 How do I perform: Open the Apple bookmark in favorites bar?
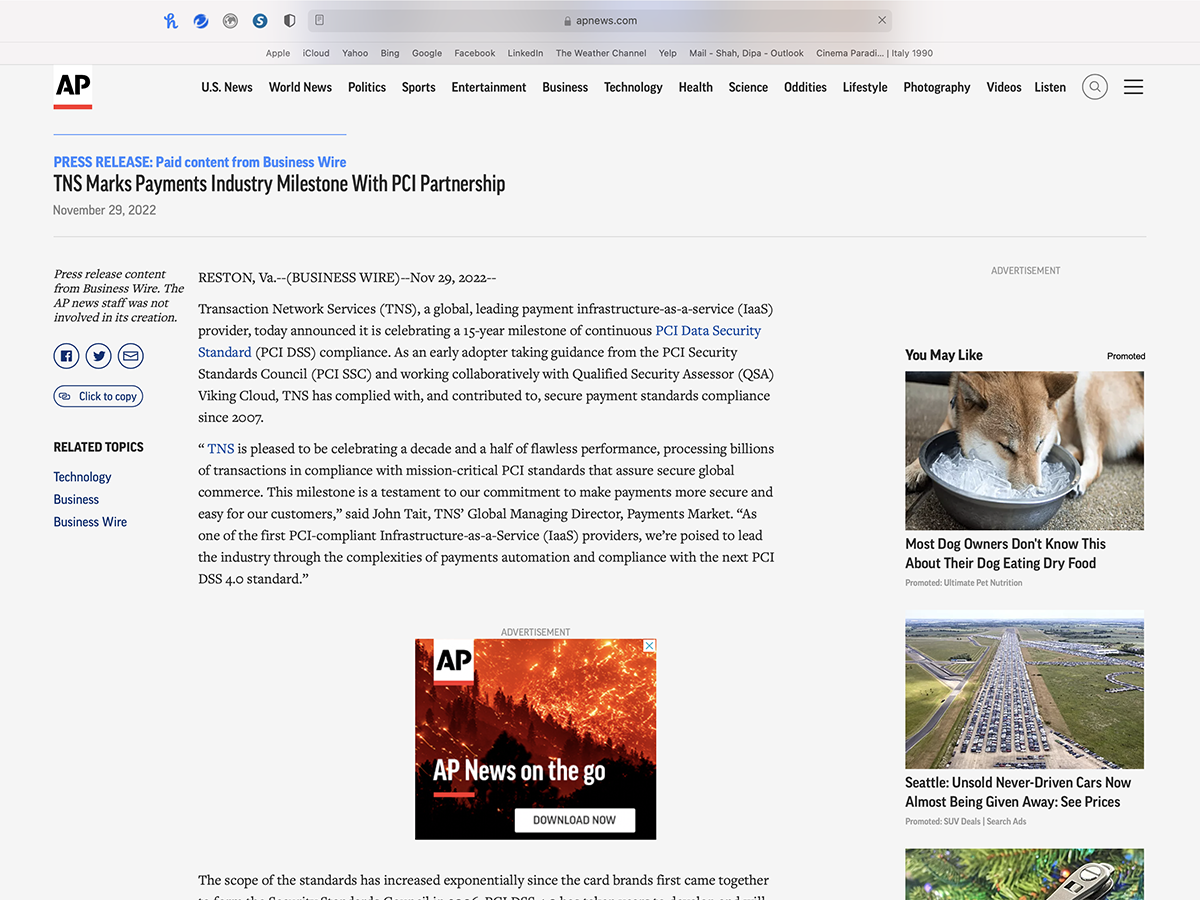tap(278, 53)
